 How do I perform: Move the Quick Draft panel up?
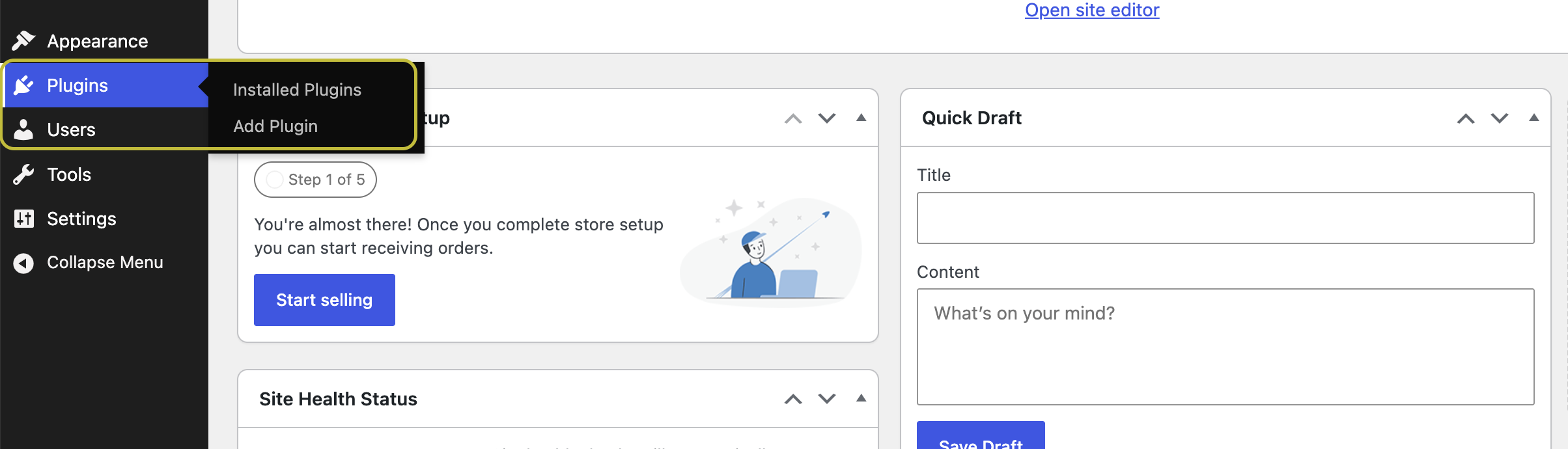[1466, 118]
